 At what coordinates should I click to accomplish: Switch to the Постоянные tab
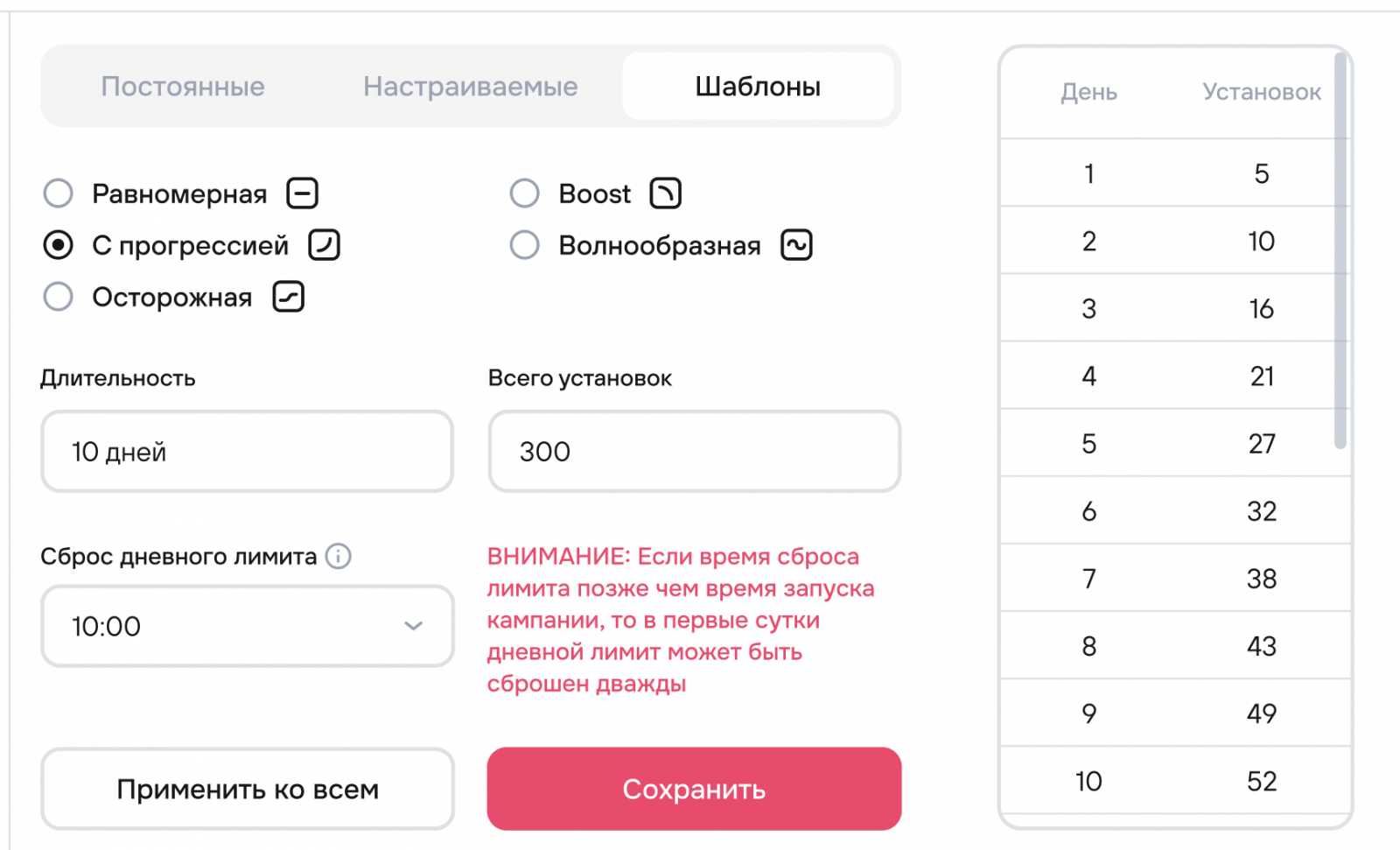(183, 87)
